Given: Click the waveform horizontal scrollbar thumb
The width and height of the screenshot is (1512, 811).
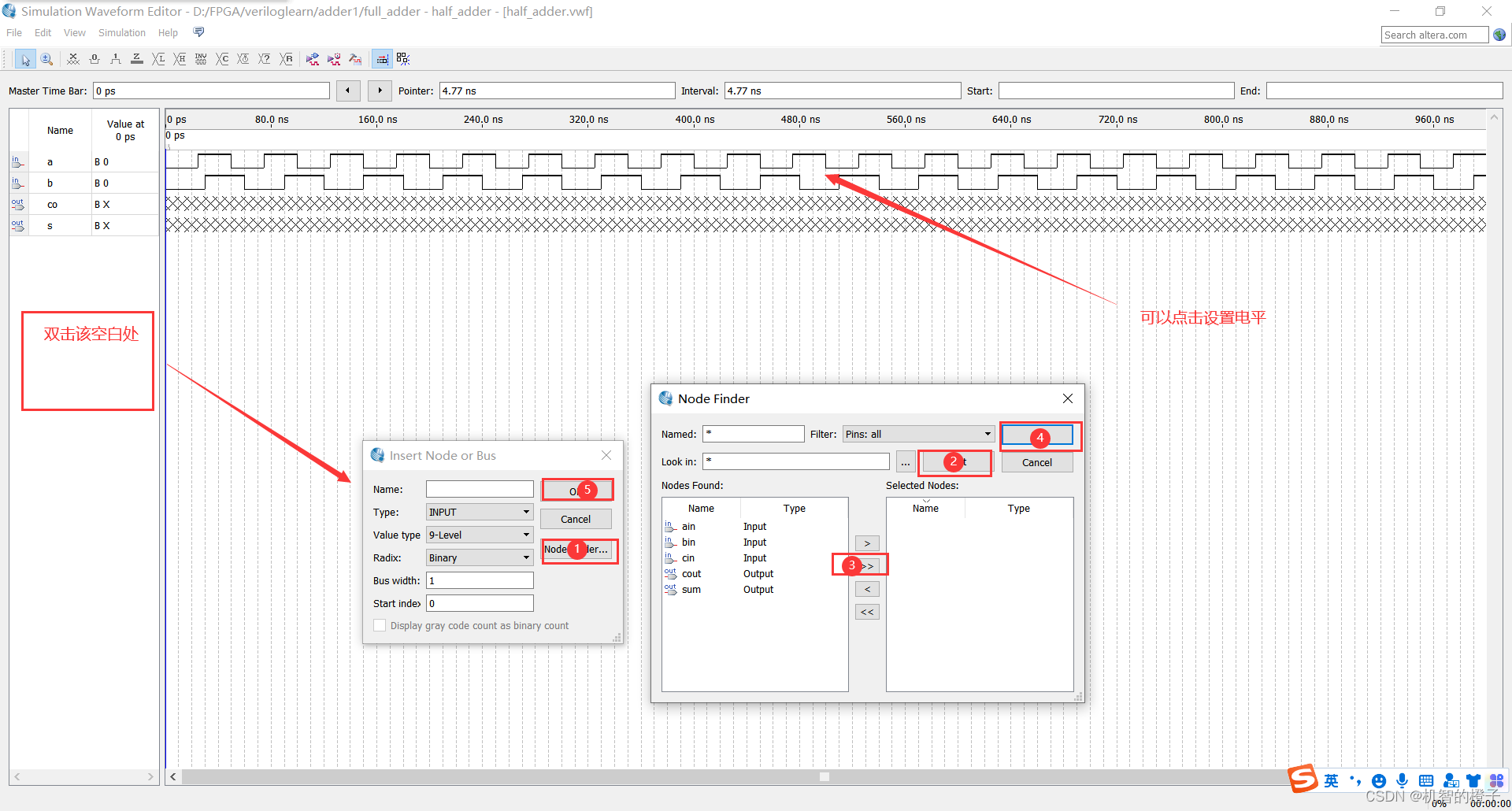Looking at the screenshot, I should pos(825,777).
